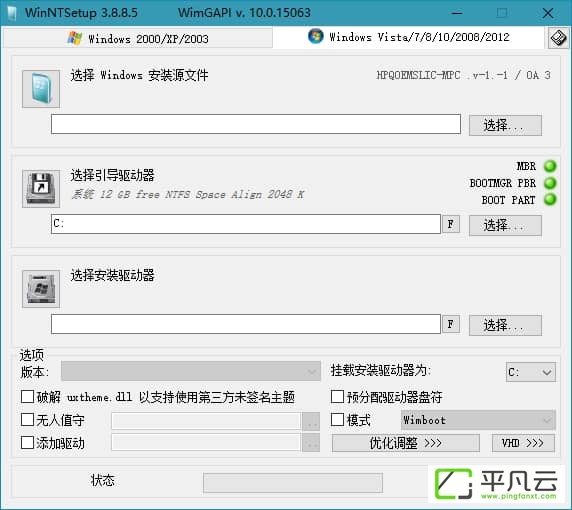Click browse button for unattended file
Screen dimensions: 572x510
click(311, 422)
